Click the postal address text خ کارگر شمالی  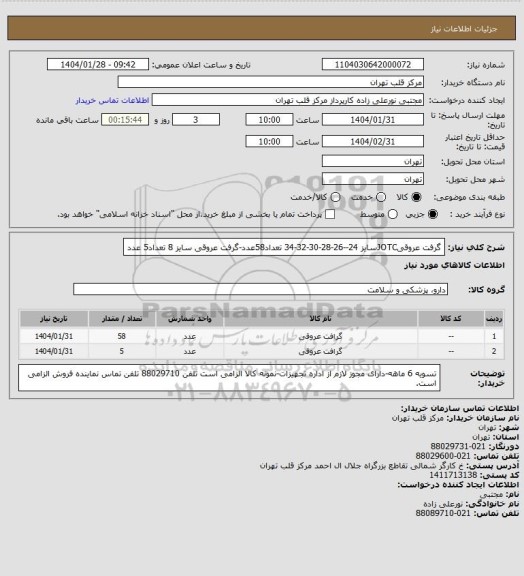[x=362, y=465]
